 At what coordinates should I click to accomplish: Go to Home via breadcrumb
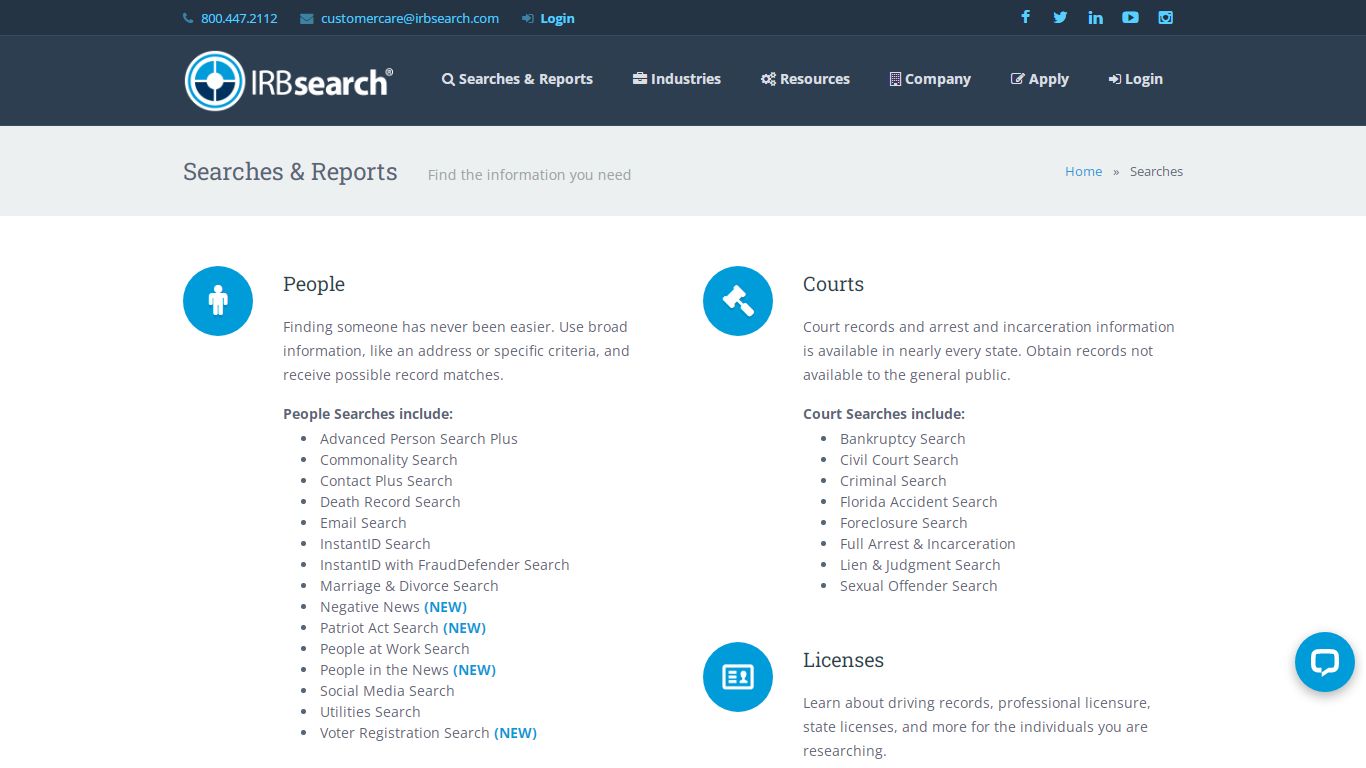point(1083,171)
